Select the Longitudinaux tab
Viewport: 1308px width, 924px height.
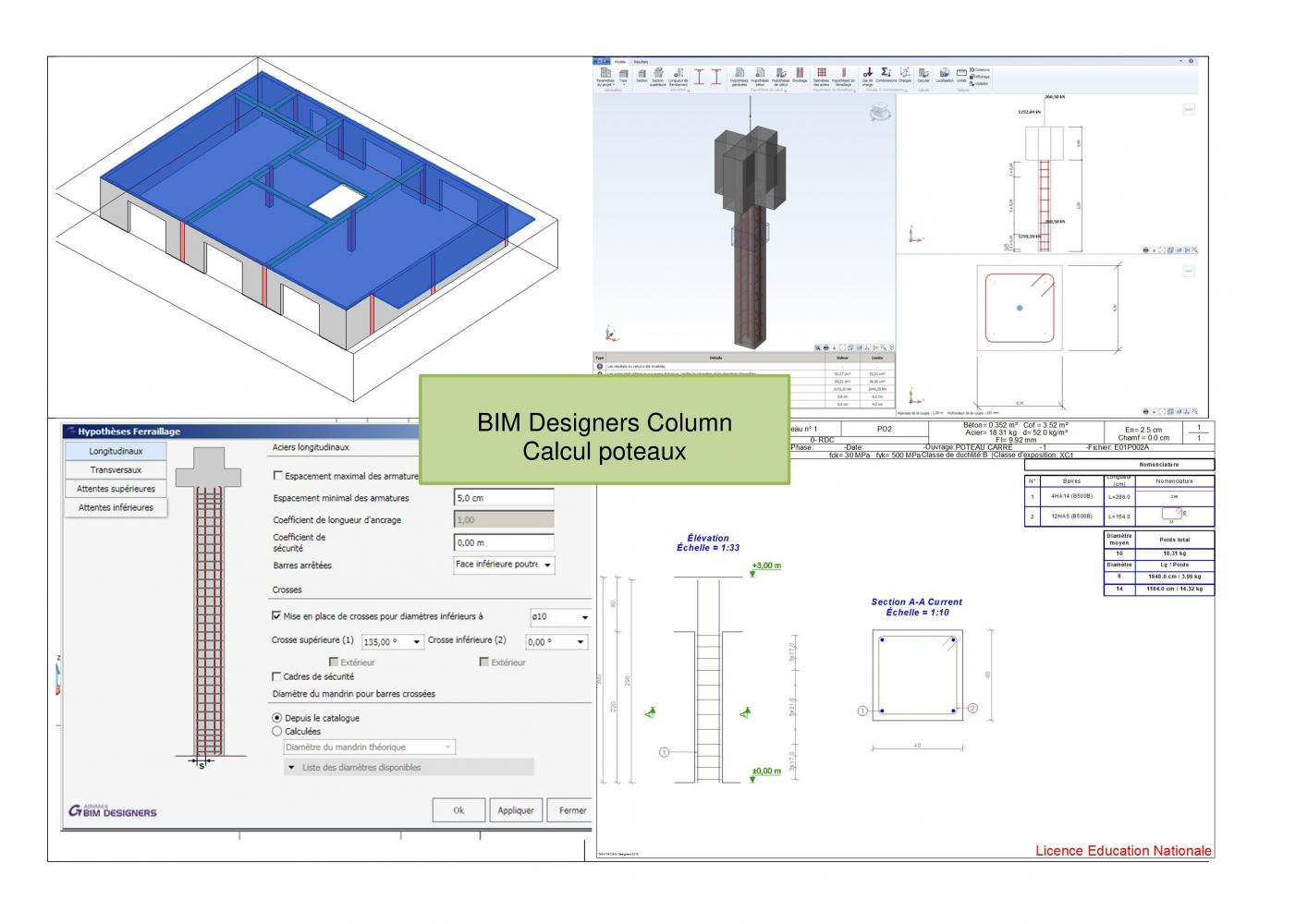[116, 451]
